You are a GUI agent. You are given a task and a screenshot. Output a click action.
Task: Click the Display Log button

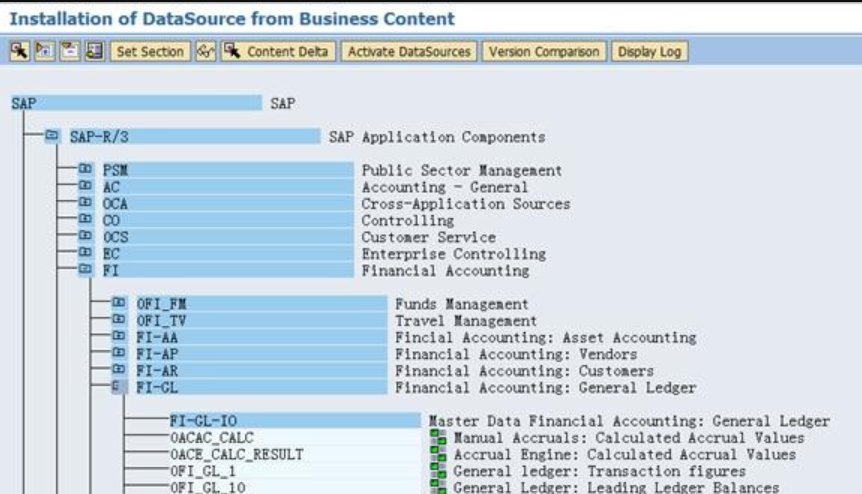[x=649, y=51]
